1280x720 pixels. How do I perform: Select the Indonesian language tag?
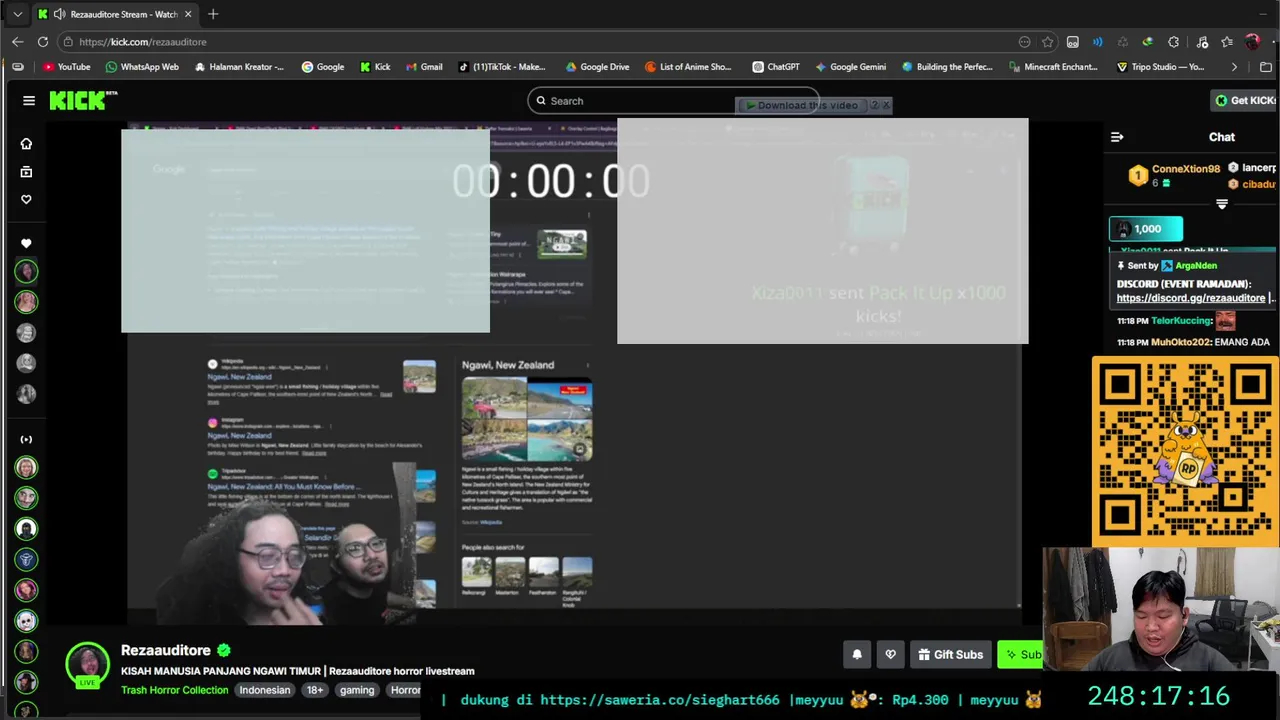point(264,690)
